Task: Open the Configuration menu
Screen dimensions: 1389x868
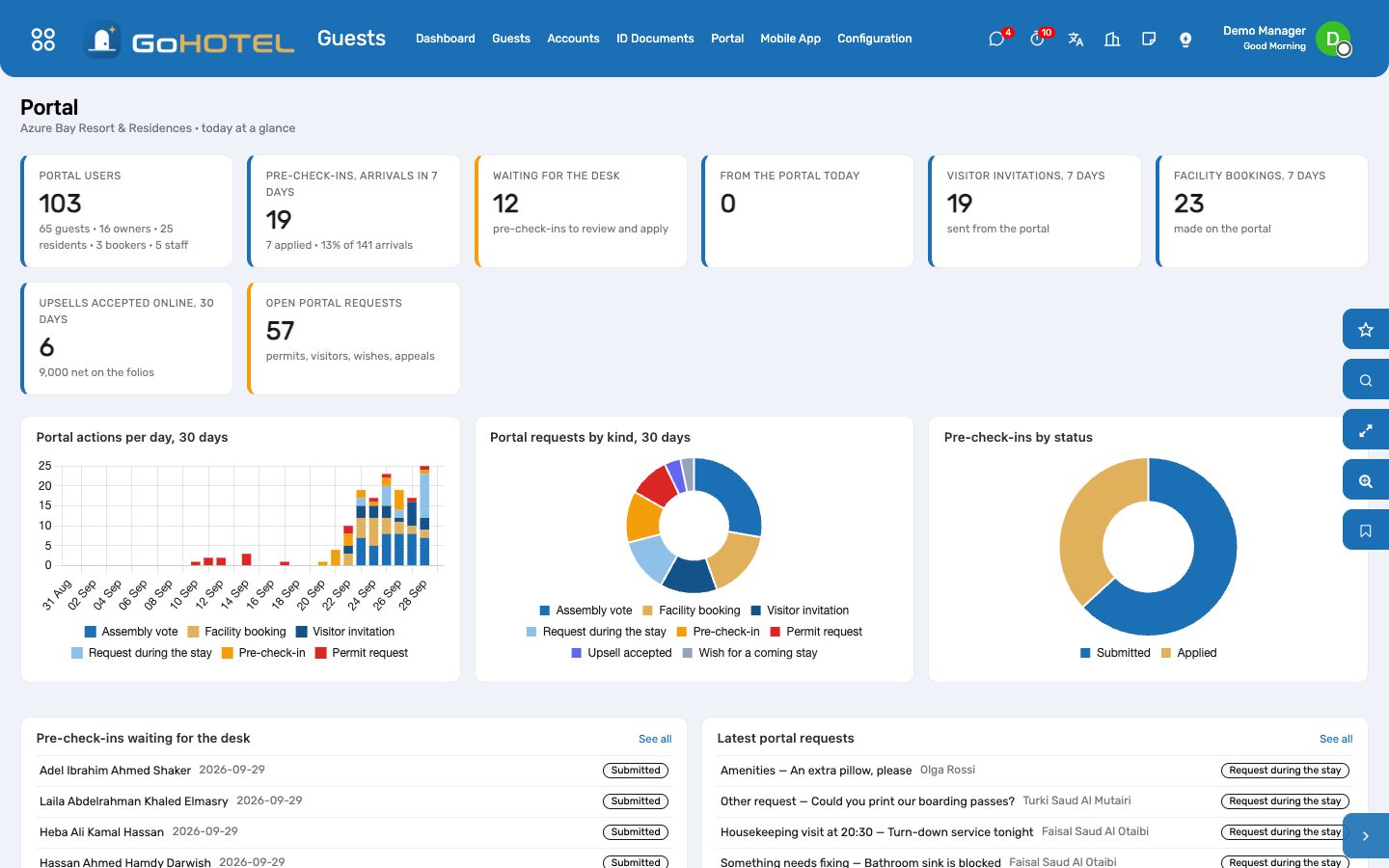Action: click(874, 39)
